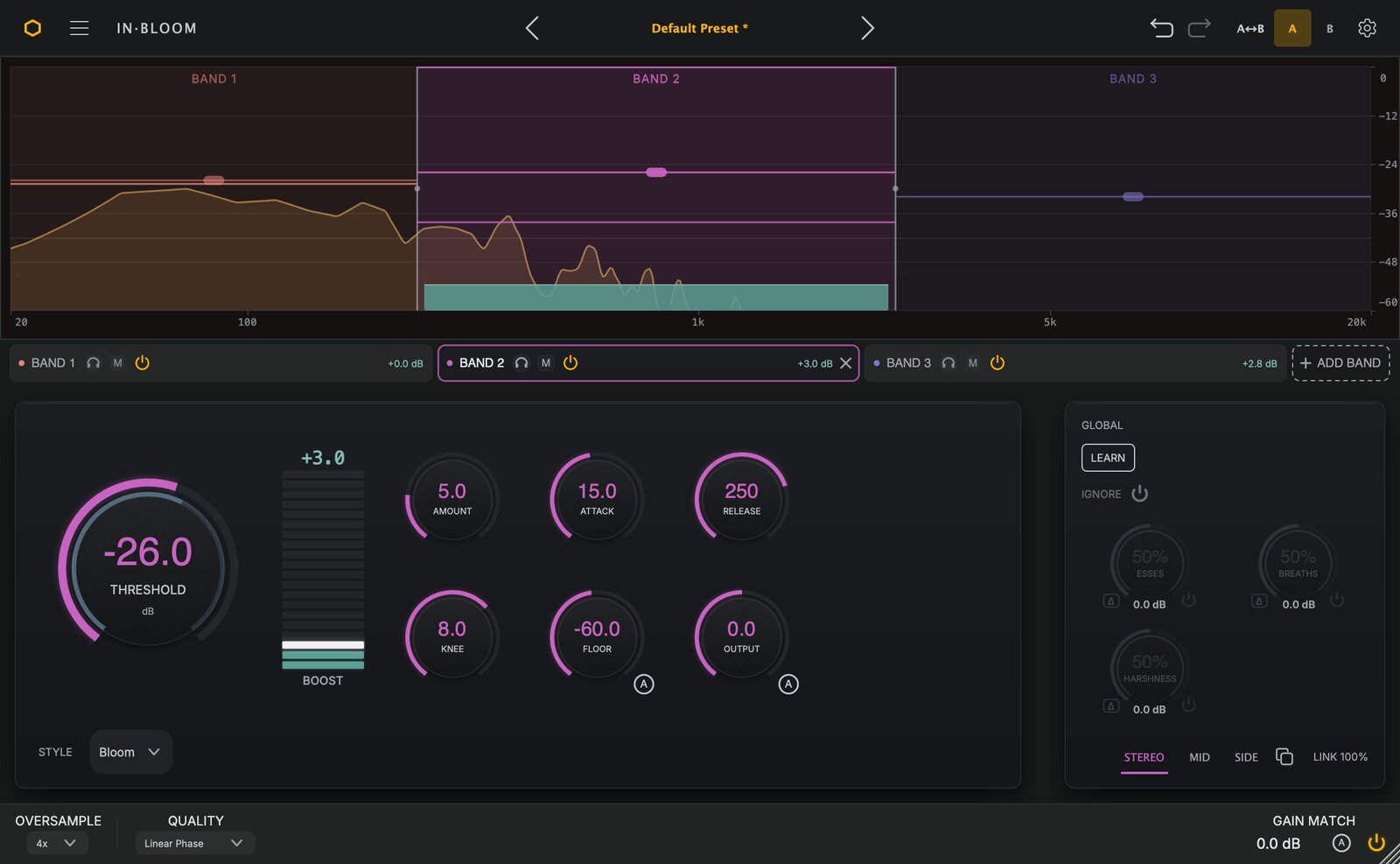Click the Link 100% control
1400x864 pixels.
click(1340, 757)
